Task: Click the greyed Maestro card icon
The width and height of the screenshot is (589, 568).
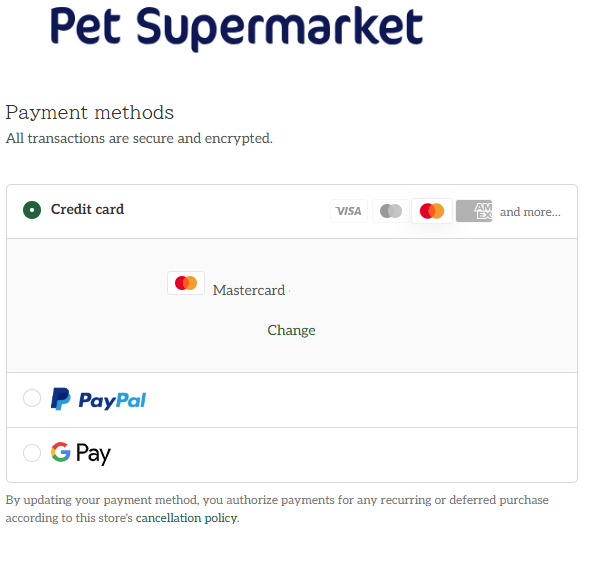Action: coord(391,211)
